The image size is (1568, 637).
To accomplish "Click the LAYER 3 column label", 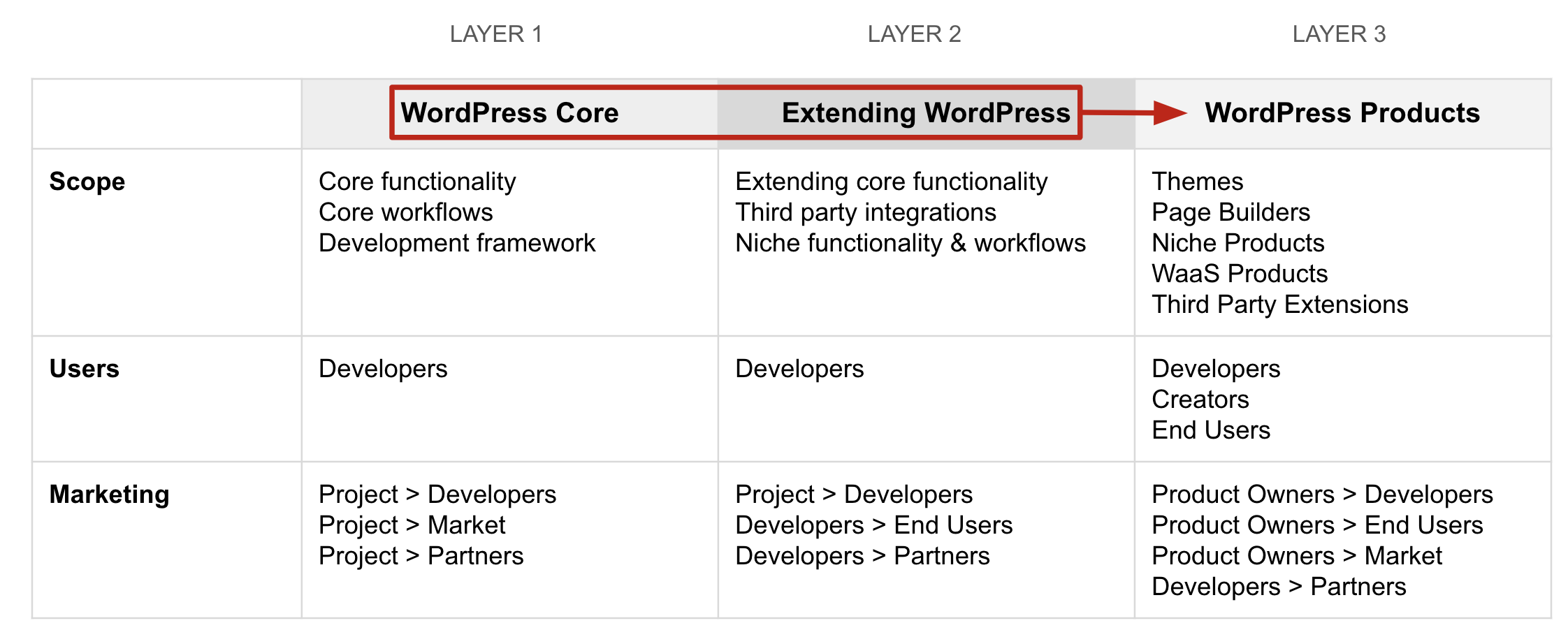I will pyautogui.click(x=1339, y=34).
